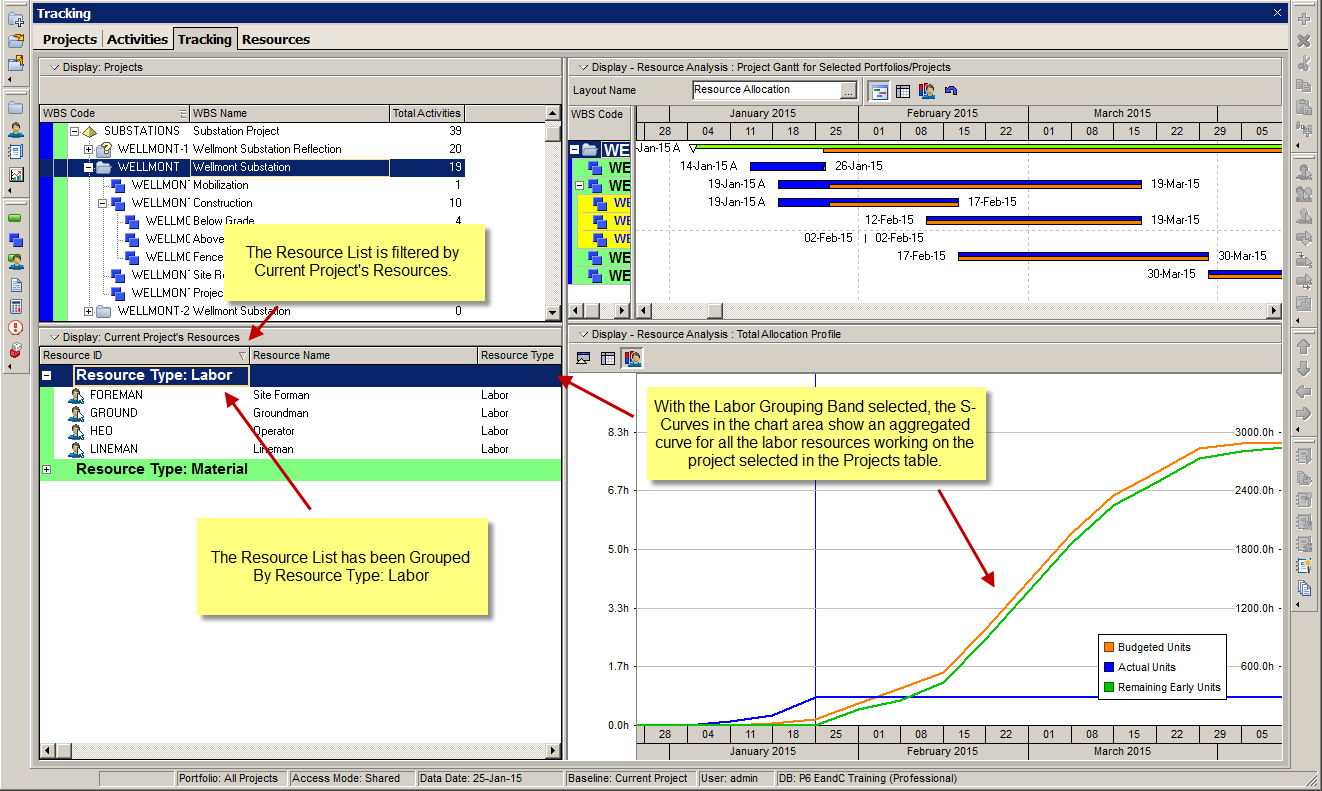Switch to the Activities tab
The image size is (1322, 791).
[x=137, y=39]
